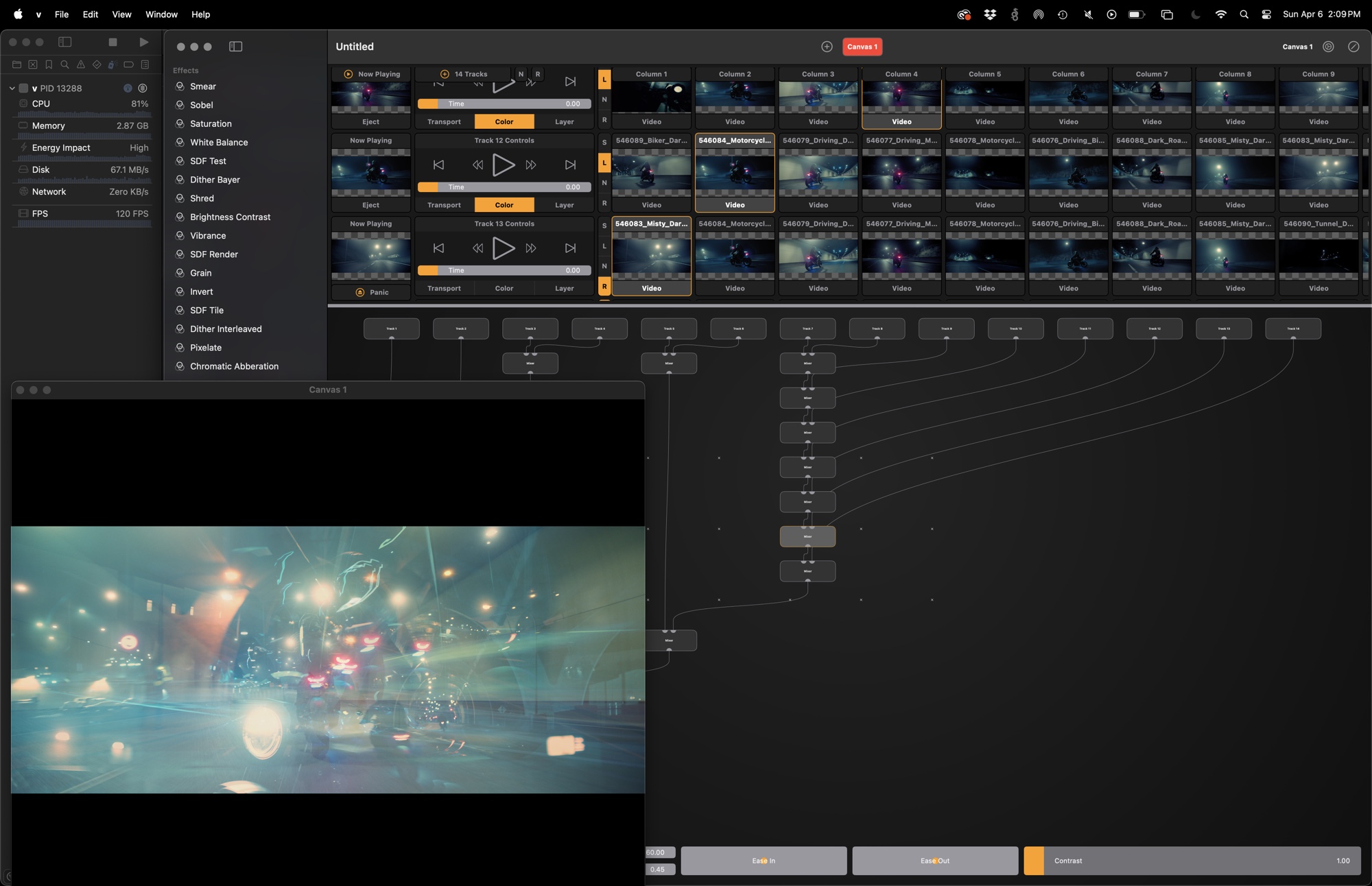Viewport: 1372px width, 886px height.
Task: Click the add canvas plus icon
Action: [827, 47]
